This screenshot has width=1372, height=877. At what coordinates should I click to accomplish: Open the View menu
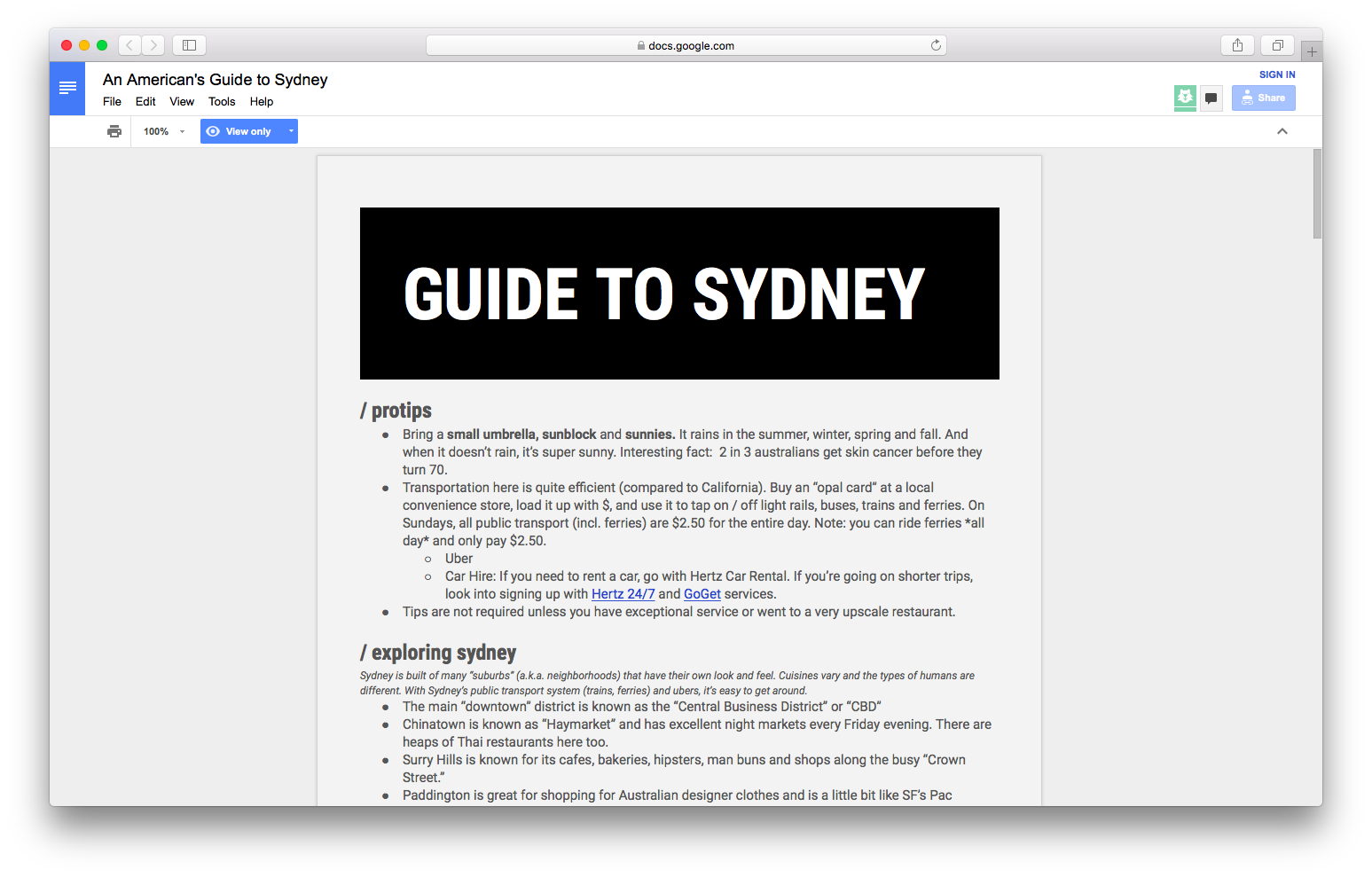point(182,102)
